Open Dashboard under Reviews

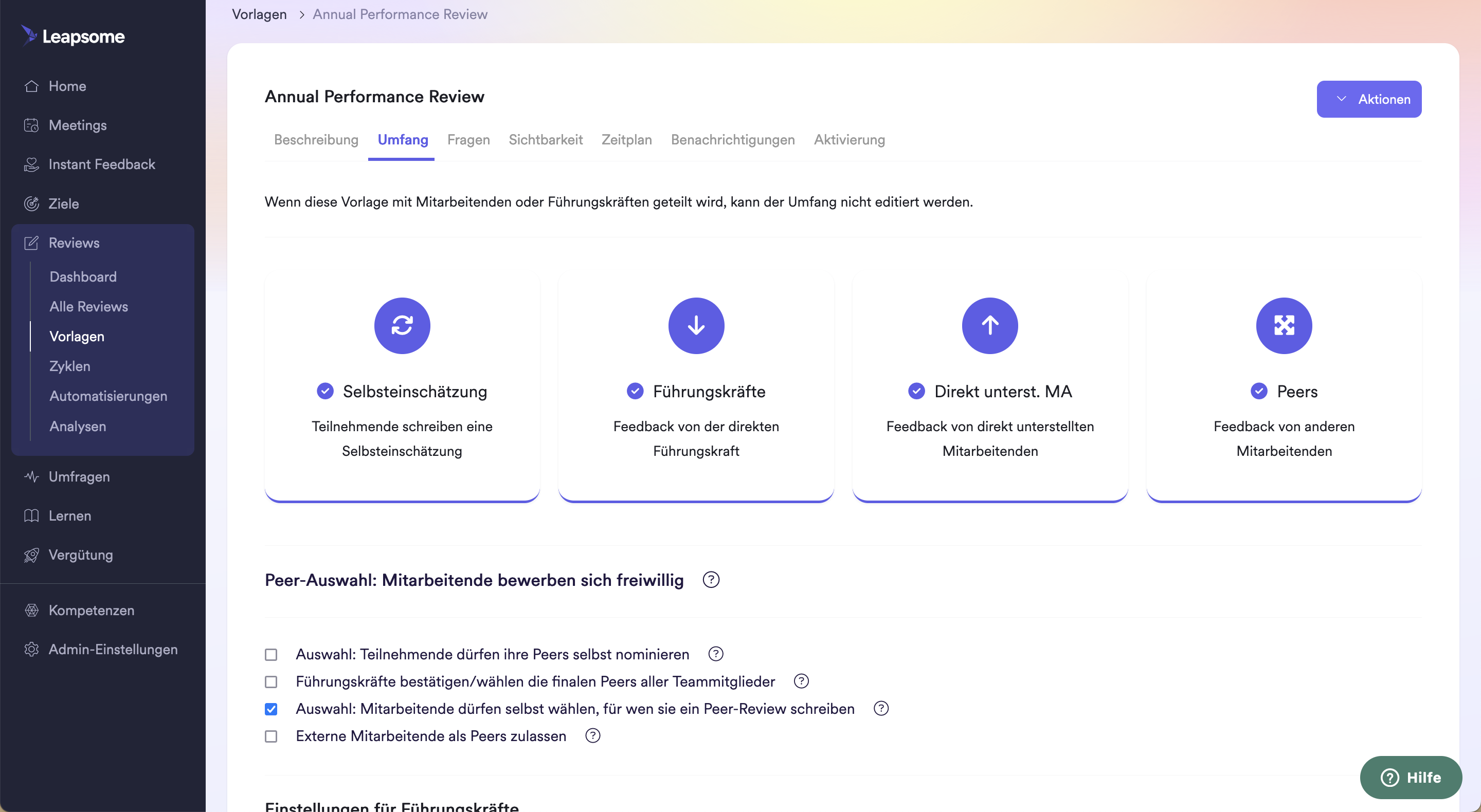[83, 276]
